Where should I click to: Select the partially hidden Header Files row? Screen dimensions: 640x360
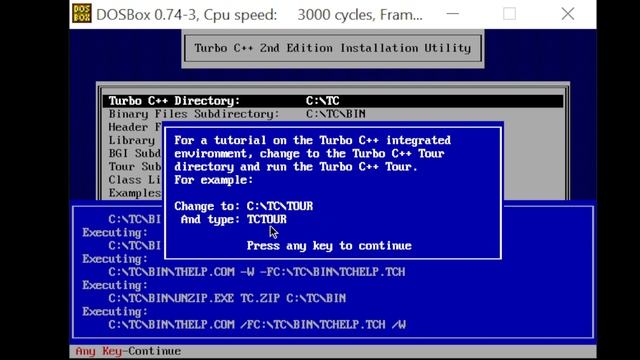(135, 127)
